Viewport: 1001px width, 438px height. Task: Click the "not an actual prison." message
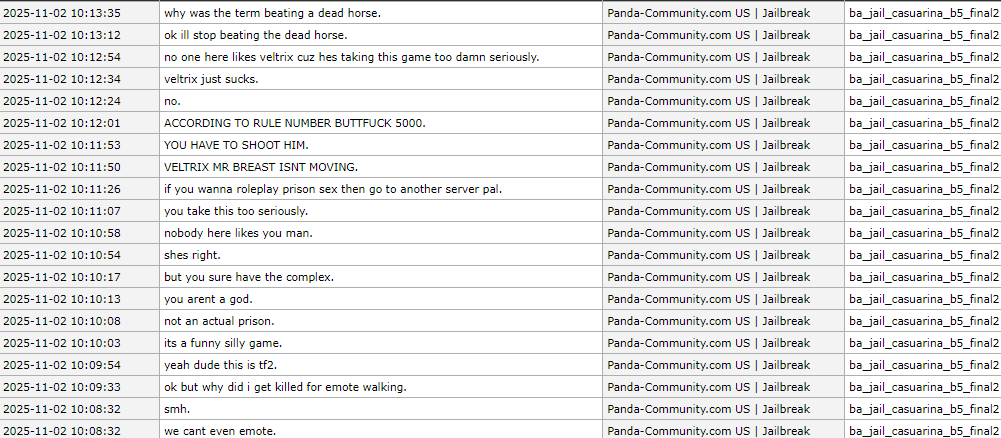(218, 321)
